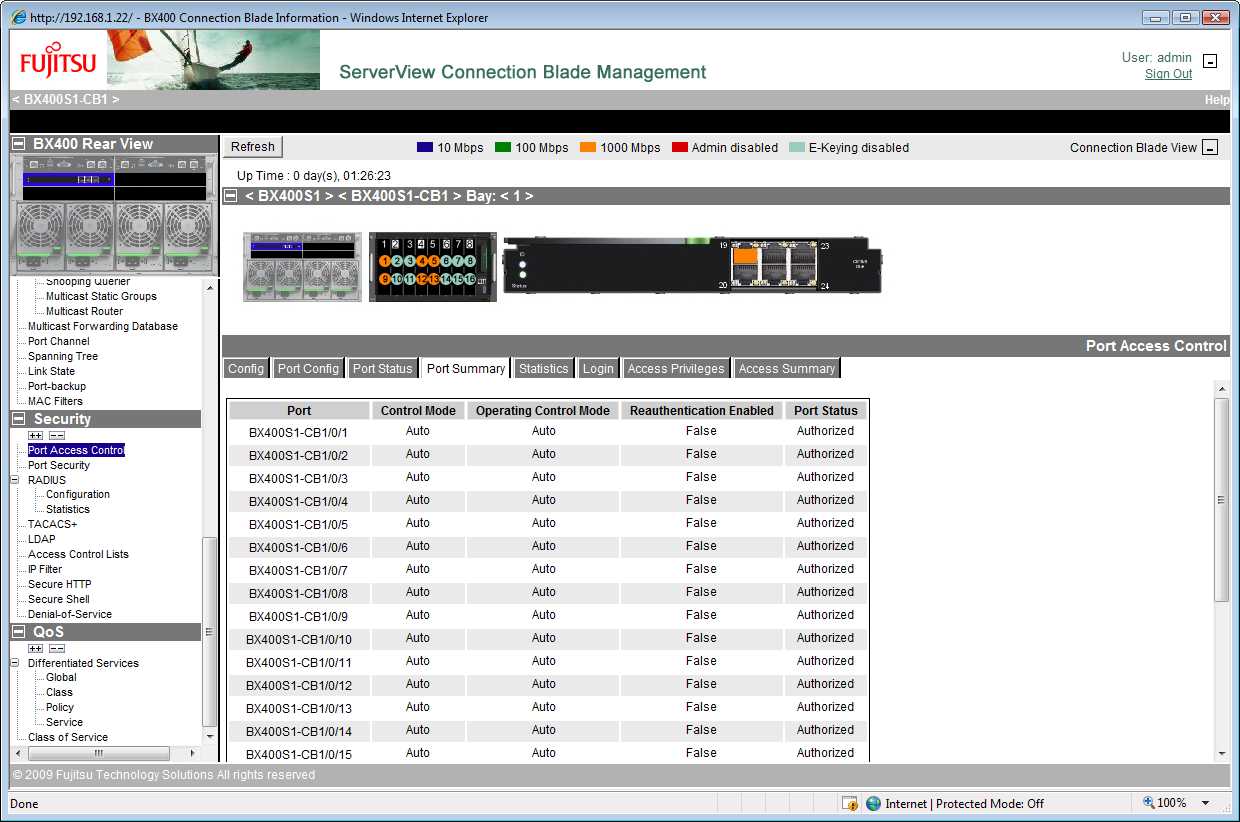Collapse the RADIUS tree node

tap(16, 480)
